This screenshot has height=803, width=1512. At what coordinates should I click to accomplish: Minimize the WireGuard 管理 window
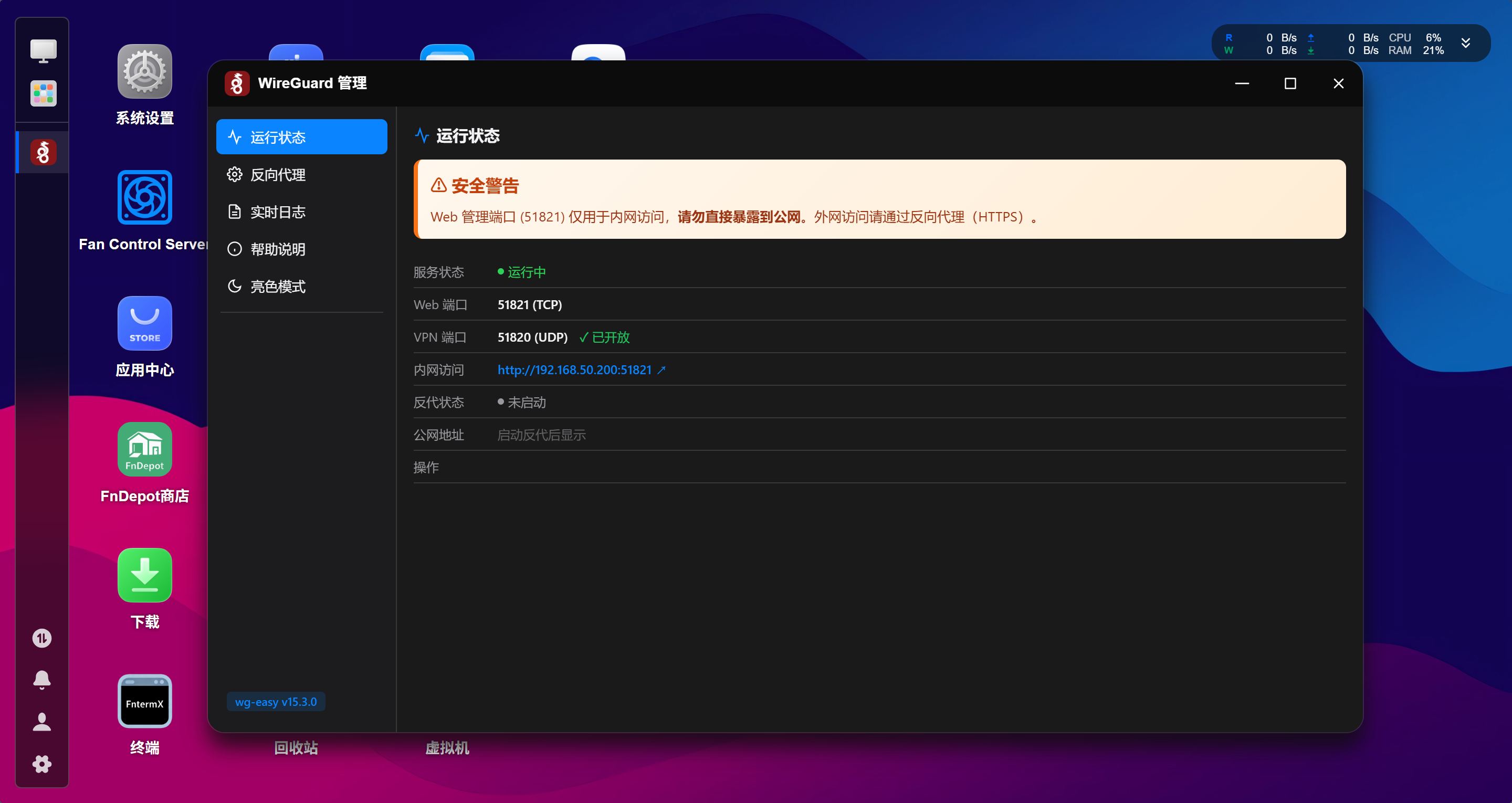click(1242, 83)
